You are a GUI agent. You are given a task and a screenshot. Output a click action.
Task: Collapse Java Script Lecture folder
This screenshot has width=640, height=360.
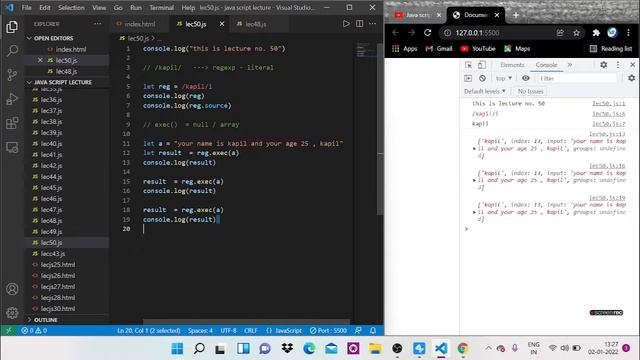click(x=62, y=82)
